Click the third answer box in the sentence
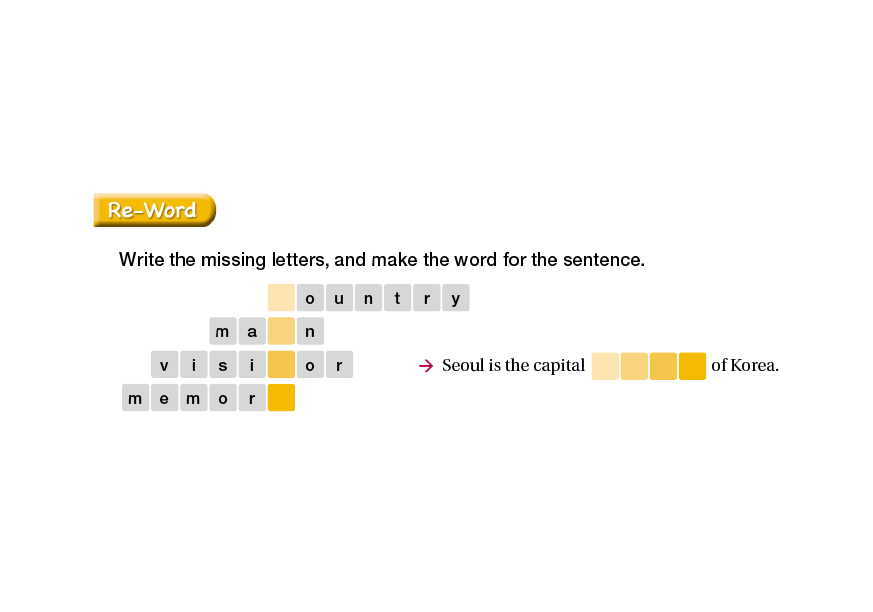Viewport: 873px width, 612px height. 663,366
